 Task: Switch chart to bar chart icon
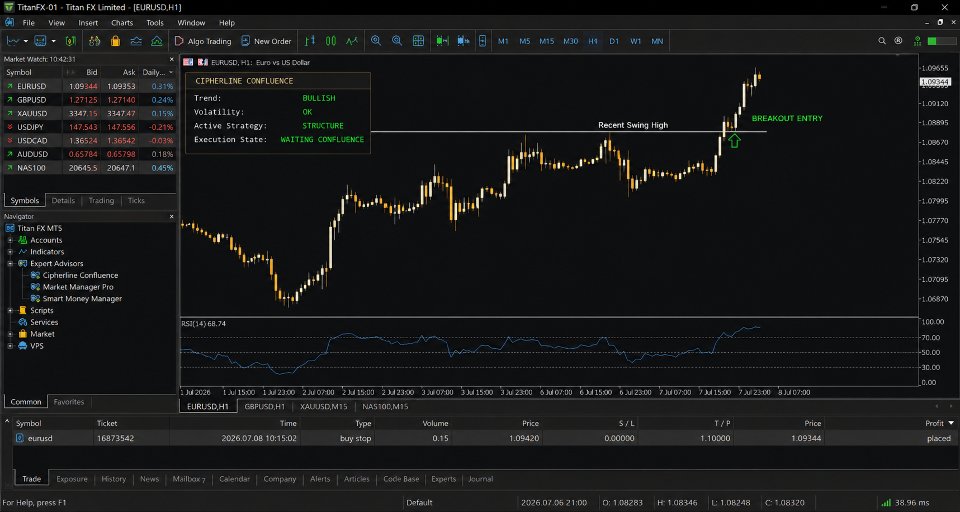310,41
